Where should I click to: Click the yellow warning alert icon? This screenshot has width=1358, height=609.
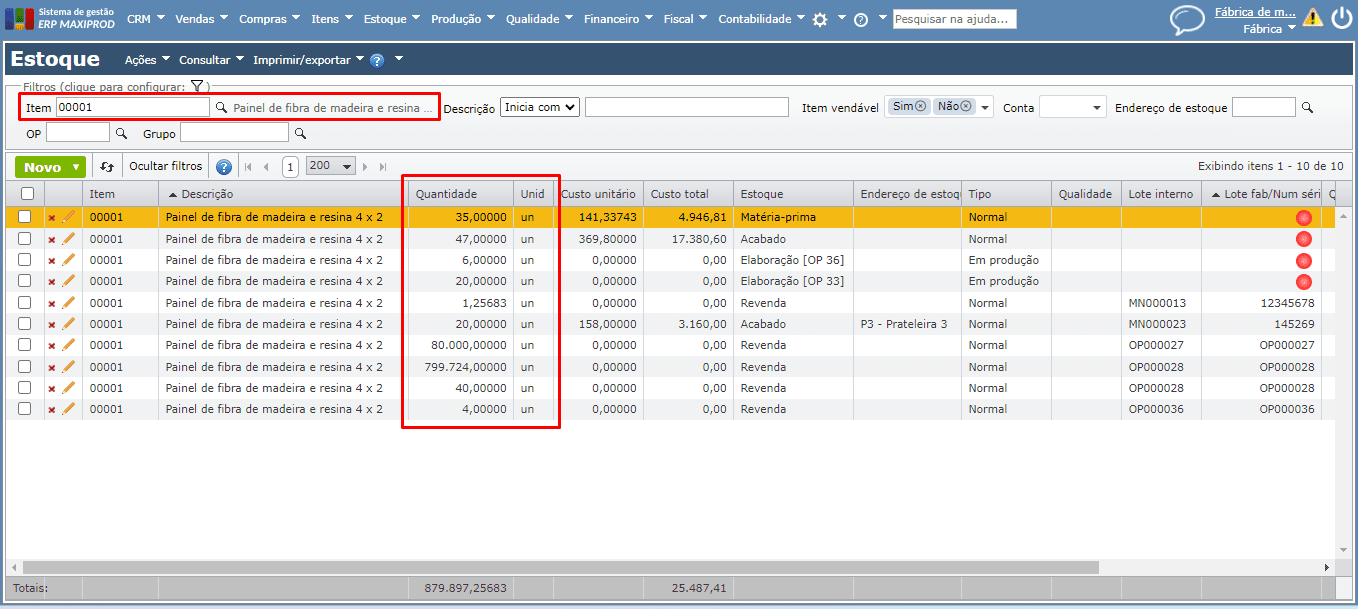pos(1312,17)
